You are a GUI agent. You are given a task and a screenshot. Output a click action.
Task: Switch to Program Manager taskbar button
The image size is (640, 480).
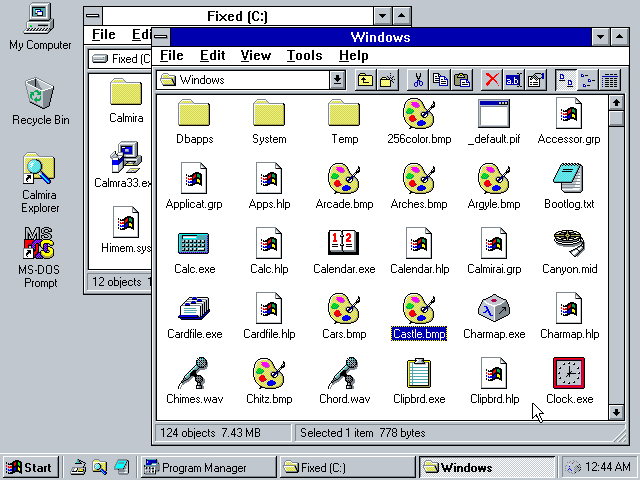(209, 467)
